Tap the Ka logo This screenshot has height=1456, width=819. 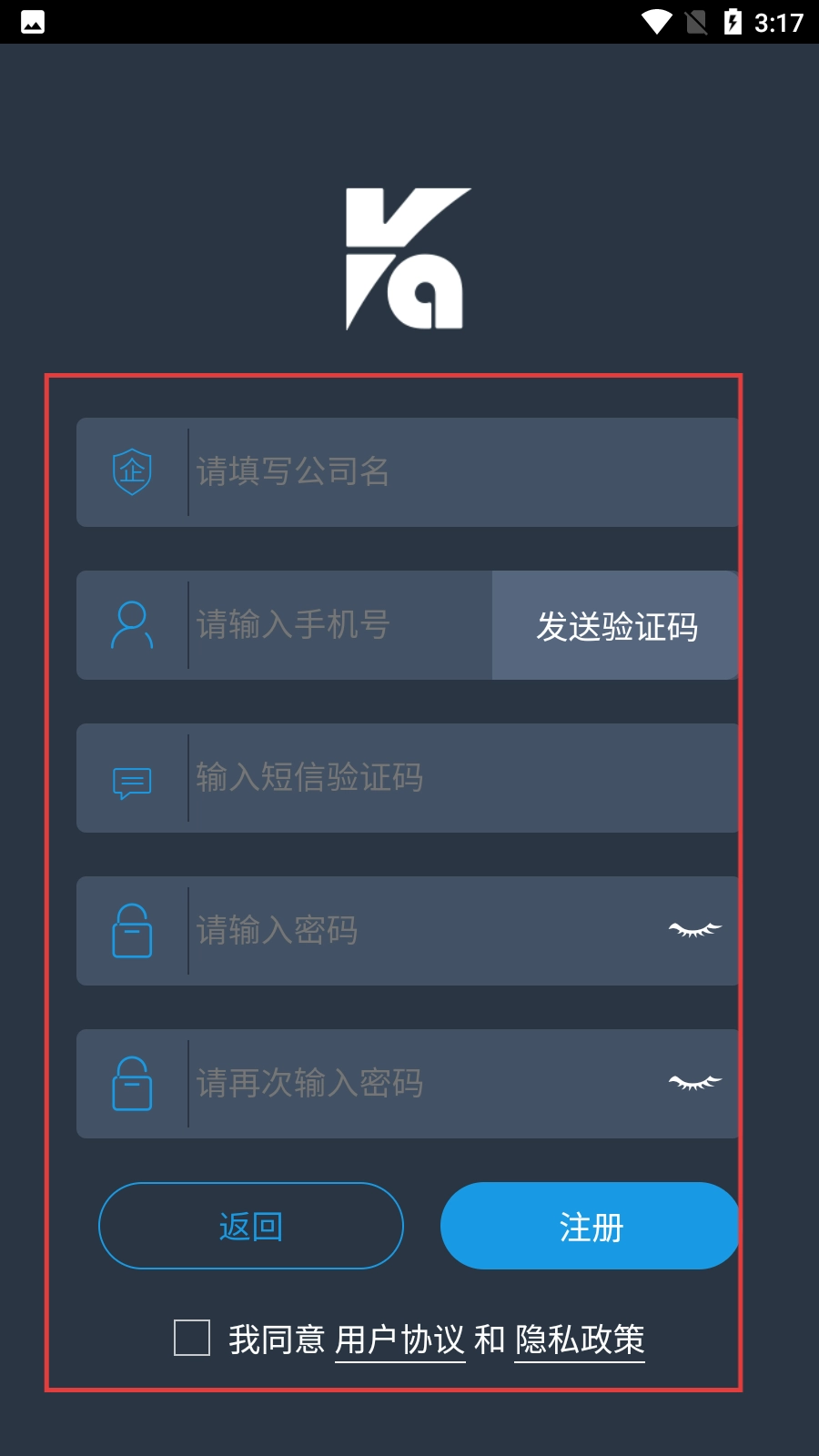(x=408, y=258)
